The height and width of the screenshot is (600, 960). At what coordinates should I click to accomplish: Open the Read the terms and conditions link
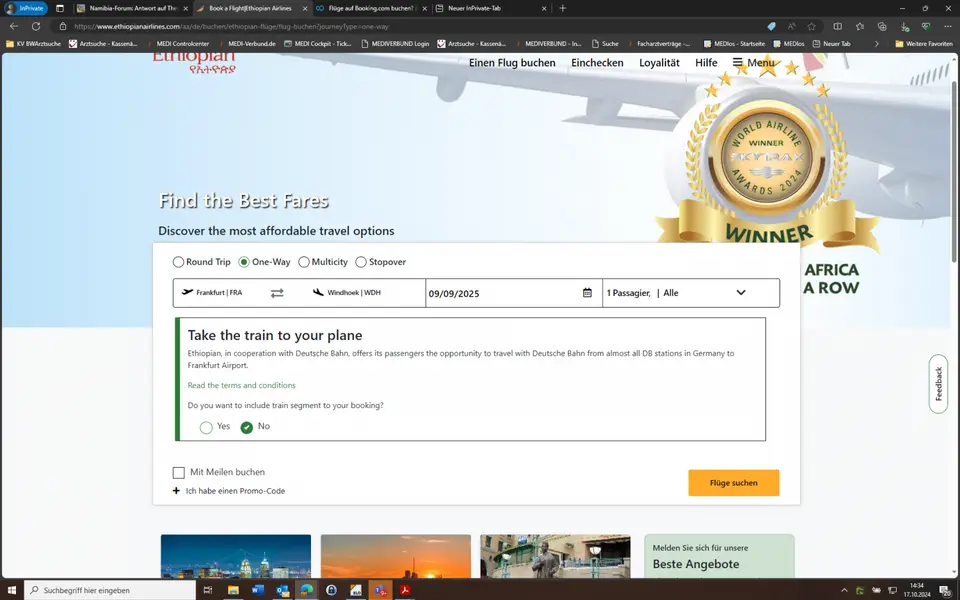241,385
